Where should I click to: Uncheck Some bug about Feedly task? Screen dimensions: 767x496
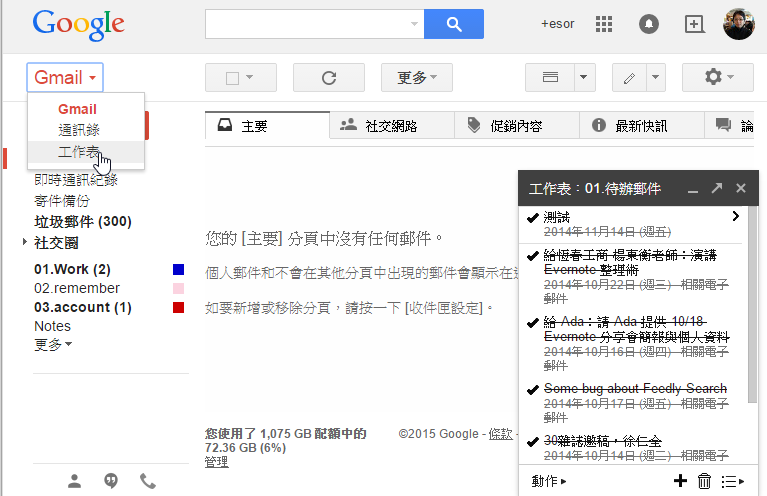coord(533,390)
